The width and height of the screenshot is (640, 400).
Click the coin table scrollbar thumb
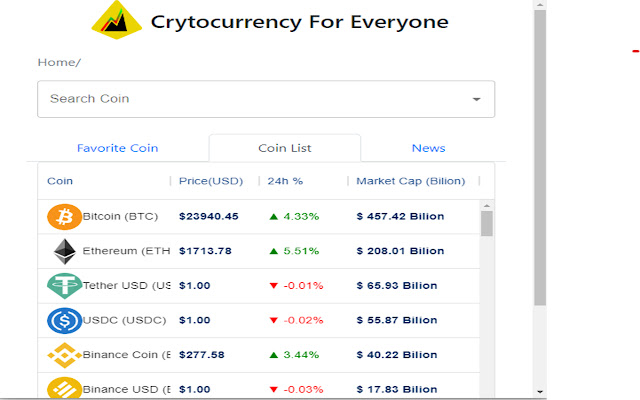487,223
